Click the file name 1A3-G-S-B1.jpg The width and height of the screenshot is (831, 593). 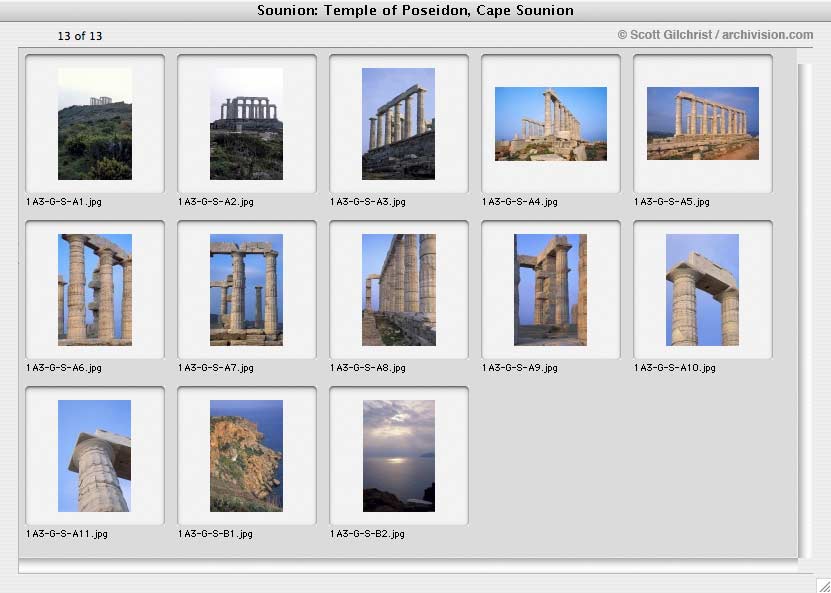[x=215, y=534]
